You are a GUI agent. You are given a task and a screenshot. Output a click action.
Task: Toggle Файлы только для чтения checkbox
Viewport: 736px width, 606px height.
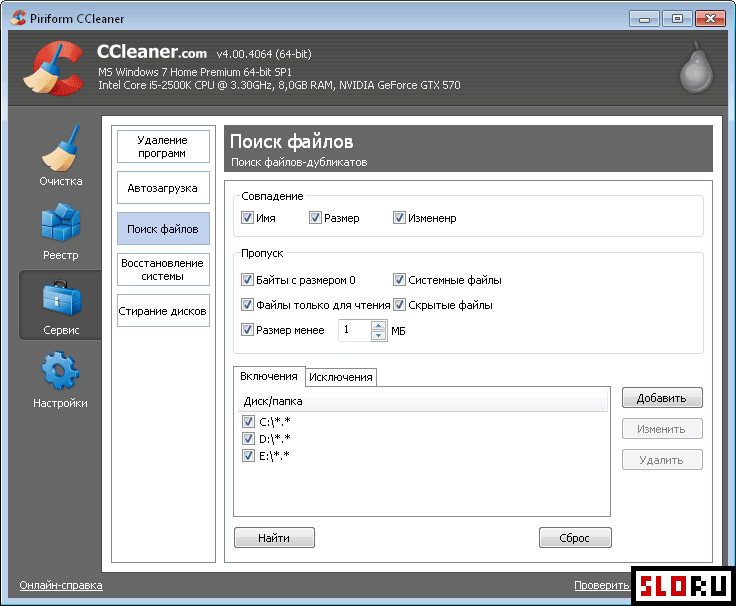[247, 305]
